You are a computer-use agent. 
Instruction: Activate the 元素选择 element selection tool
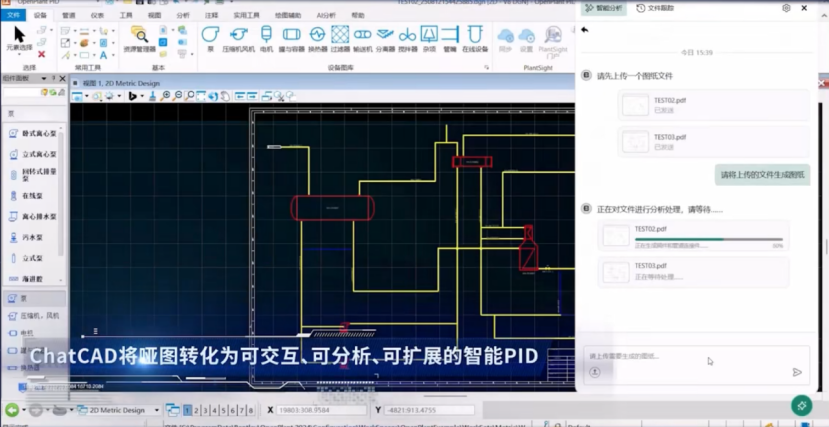[19, 39]
